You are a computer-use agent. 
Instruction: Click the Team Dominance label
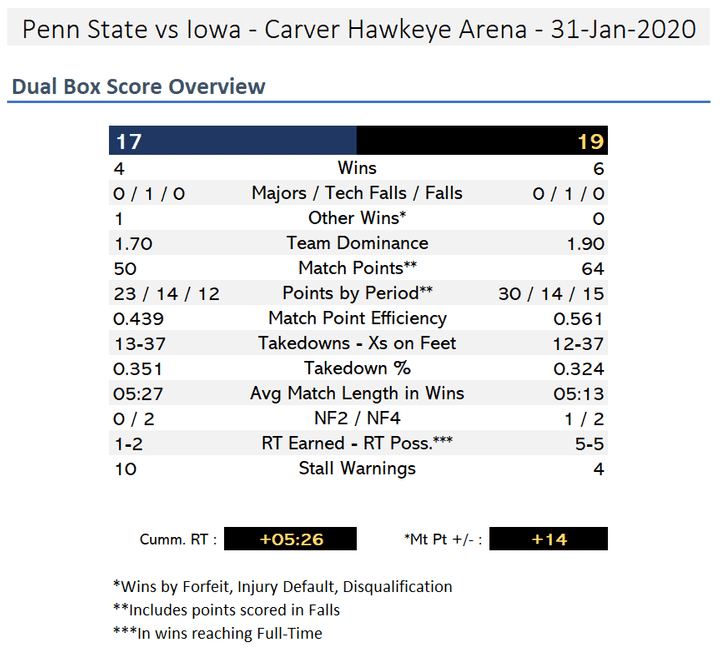(357, 243)
